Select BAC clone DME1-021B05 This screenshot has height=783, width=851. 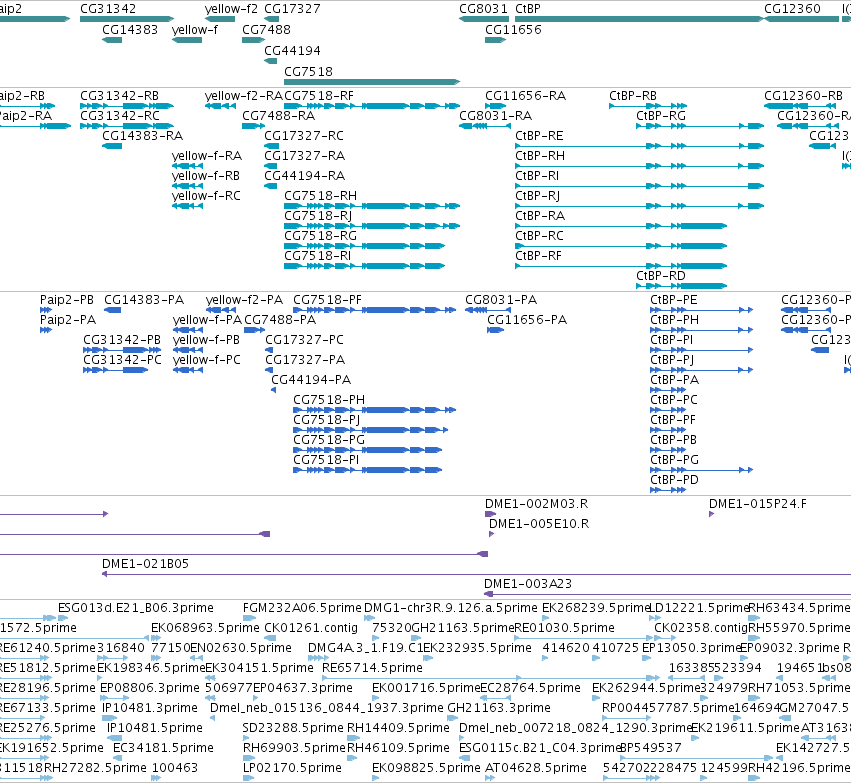point(145,564)
